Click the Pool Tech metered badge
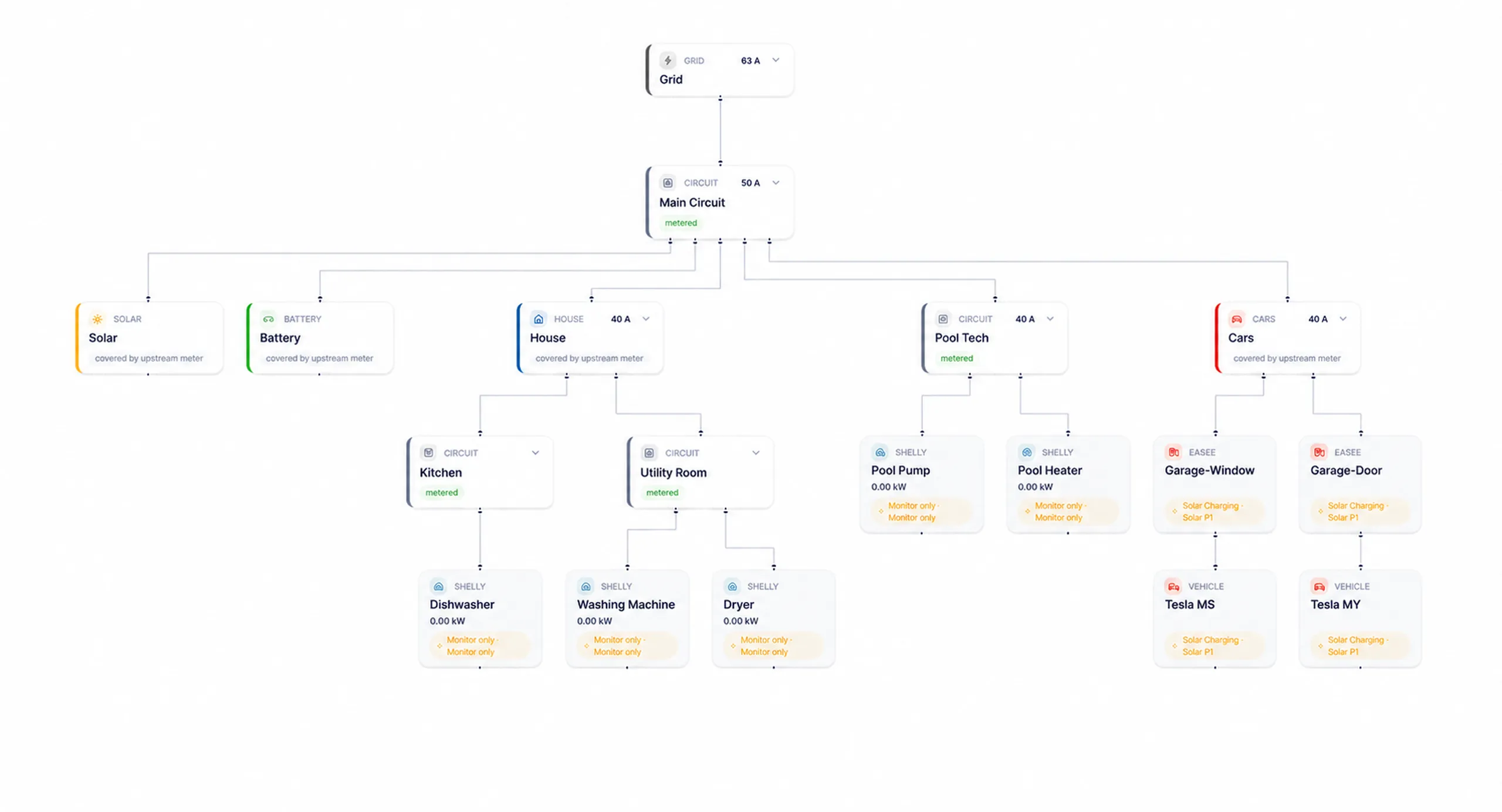 pyautogui.click(x=956, y=358)
